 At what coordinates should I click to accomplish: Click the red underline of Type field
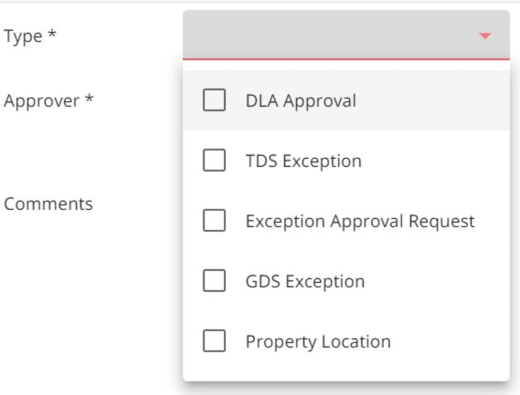[x=346, y=59]
